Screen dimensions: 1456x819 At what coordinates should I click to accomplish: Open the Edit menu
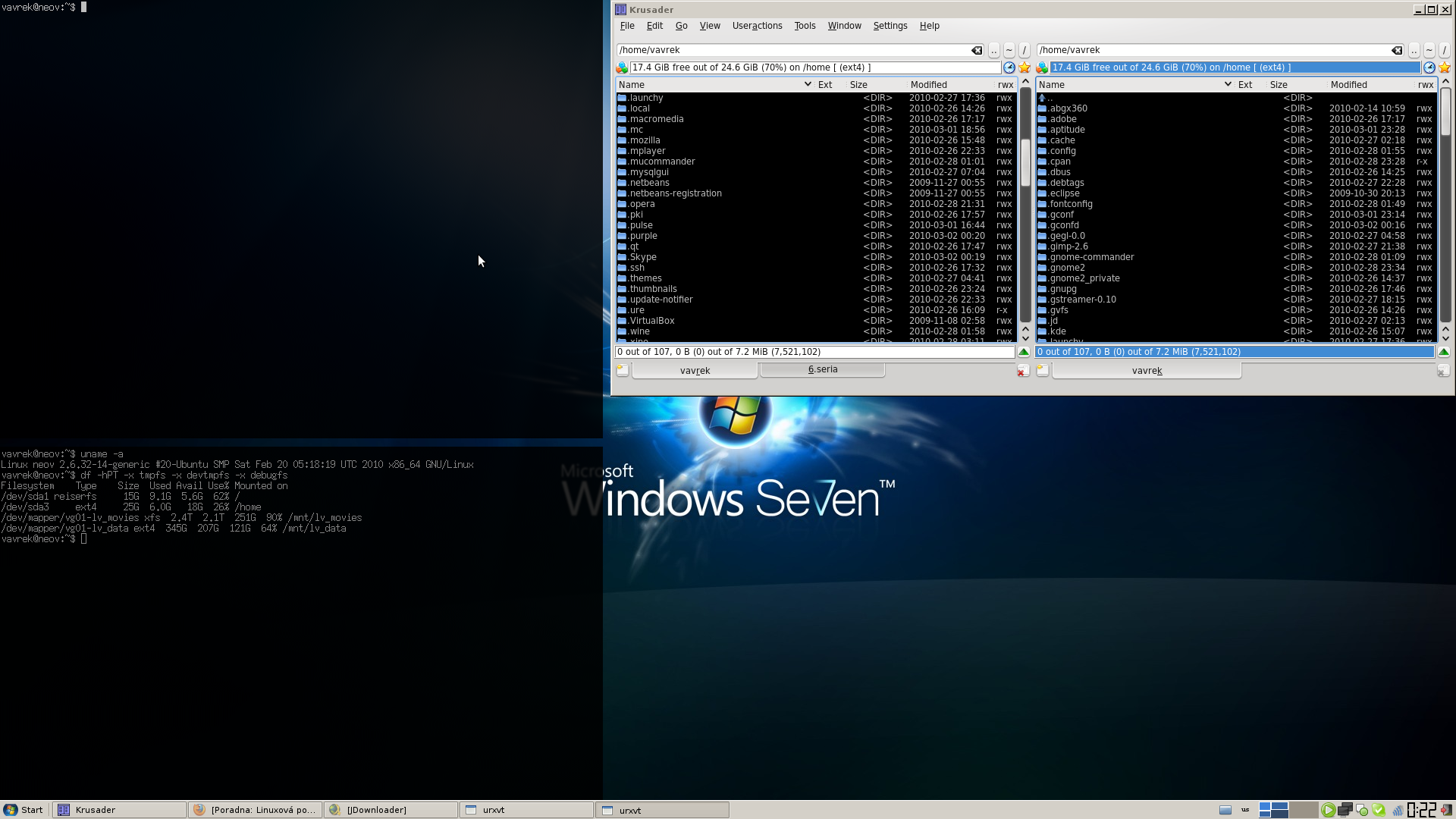[654, 26]
